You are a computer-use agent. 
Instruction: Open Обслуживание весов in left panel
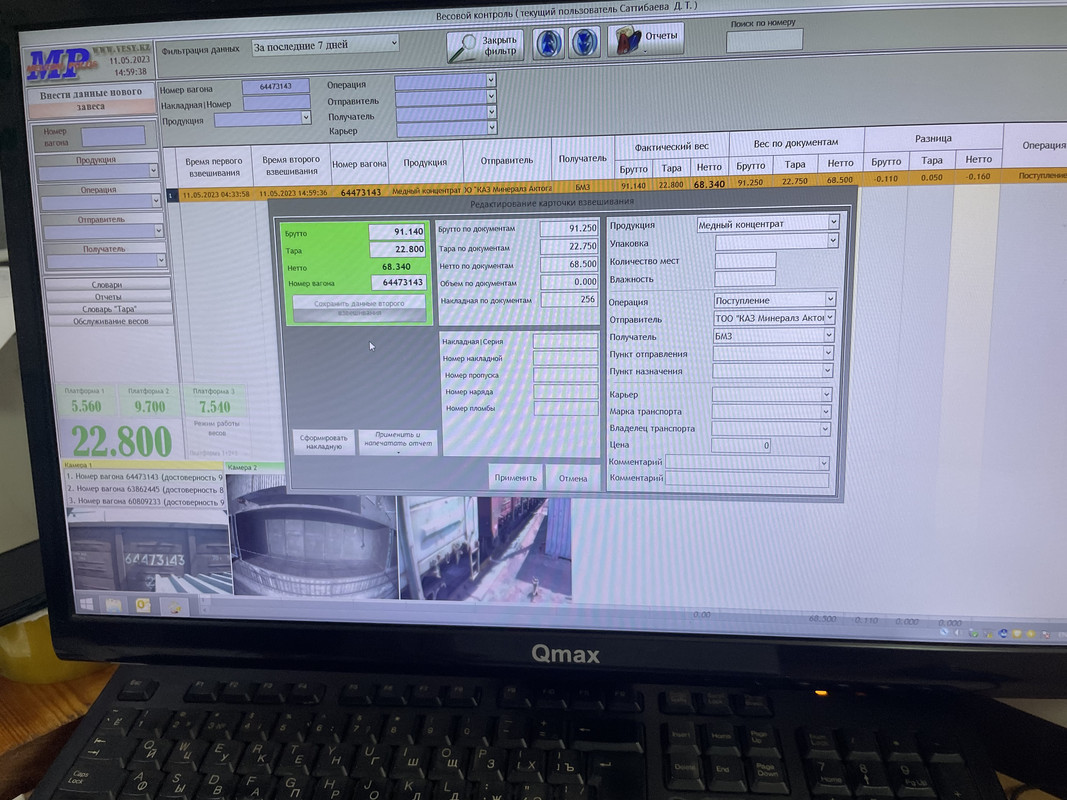tap(110, 321)
